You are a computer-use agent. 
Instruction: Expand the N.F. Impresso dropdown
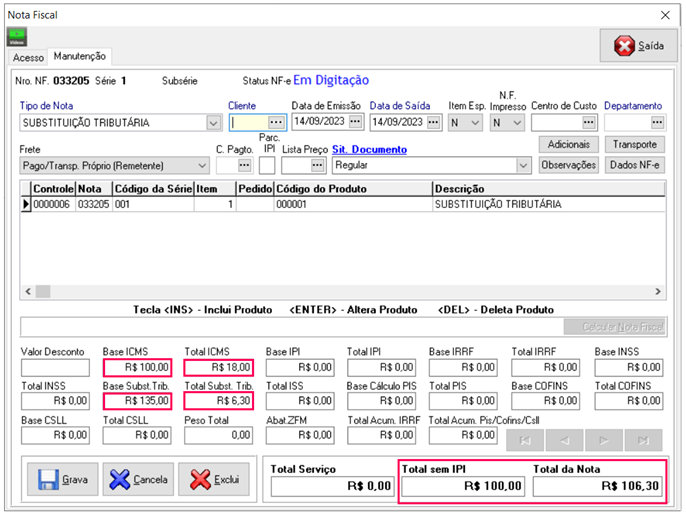(x=516, y=122)
